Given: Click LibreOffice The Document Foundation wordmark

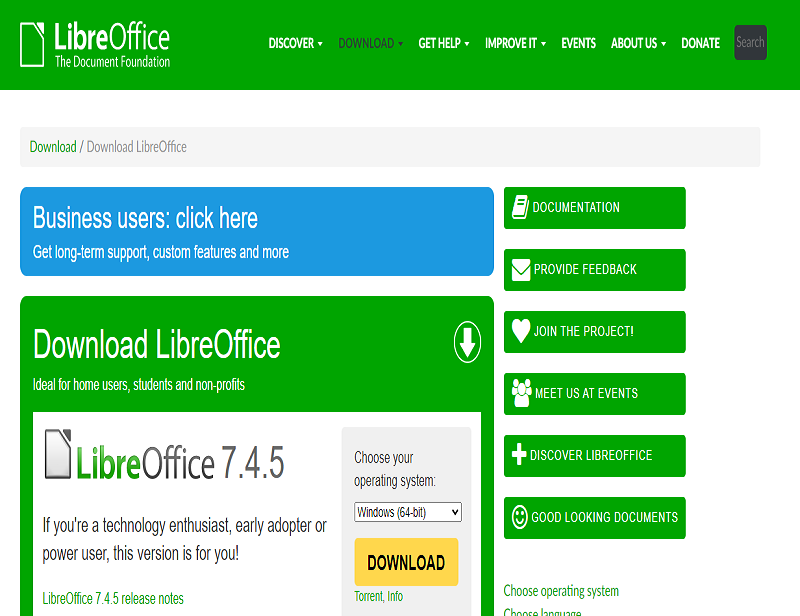Looking at the screenshot, I should tap(112, 44).
